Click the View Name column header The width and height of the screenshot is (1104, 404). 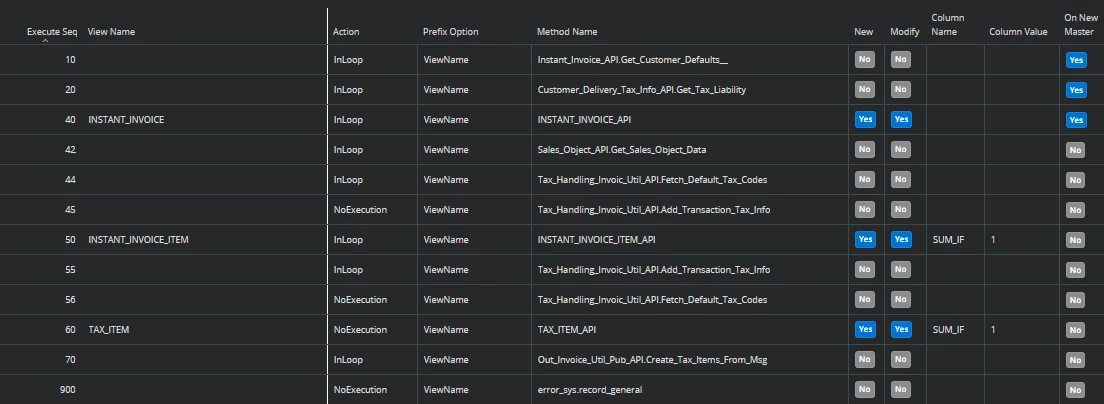(x=111, y=32)
